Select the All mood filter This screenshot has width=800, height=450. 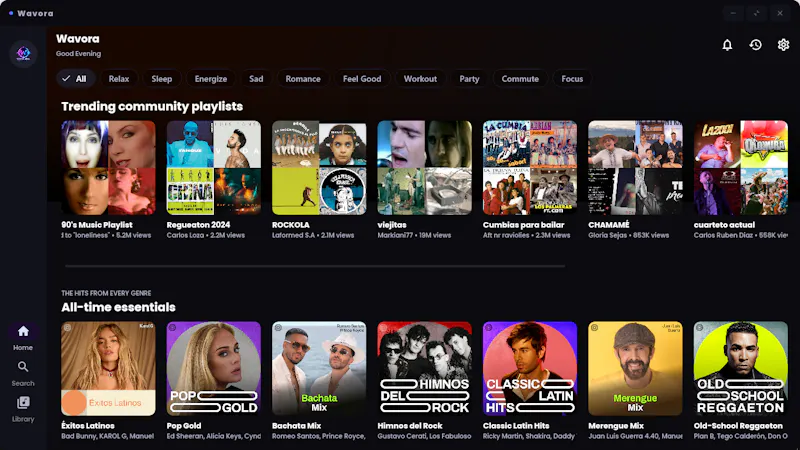(x=74, y=79)
